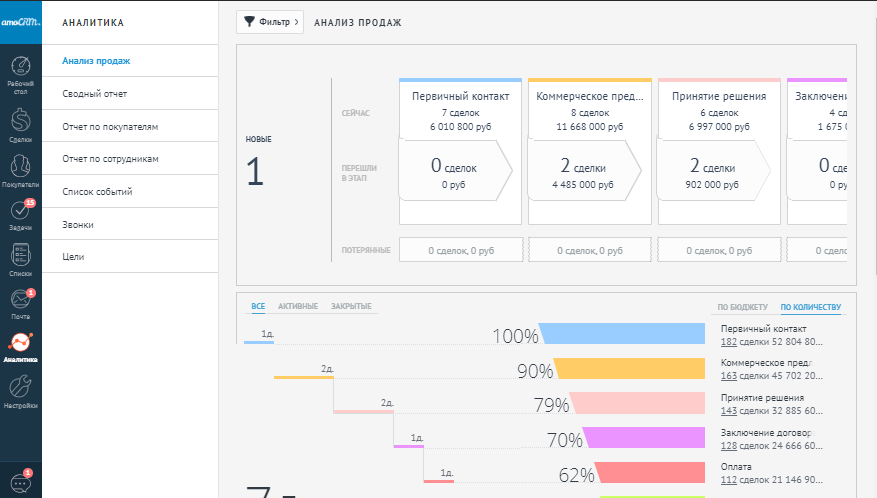Switch funnel view to По бюджету
Image resolution: width=877 pixels, height=498 pixels.
742,307
